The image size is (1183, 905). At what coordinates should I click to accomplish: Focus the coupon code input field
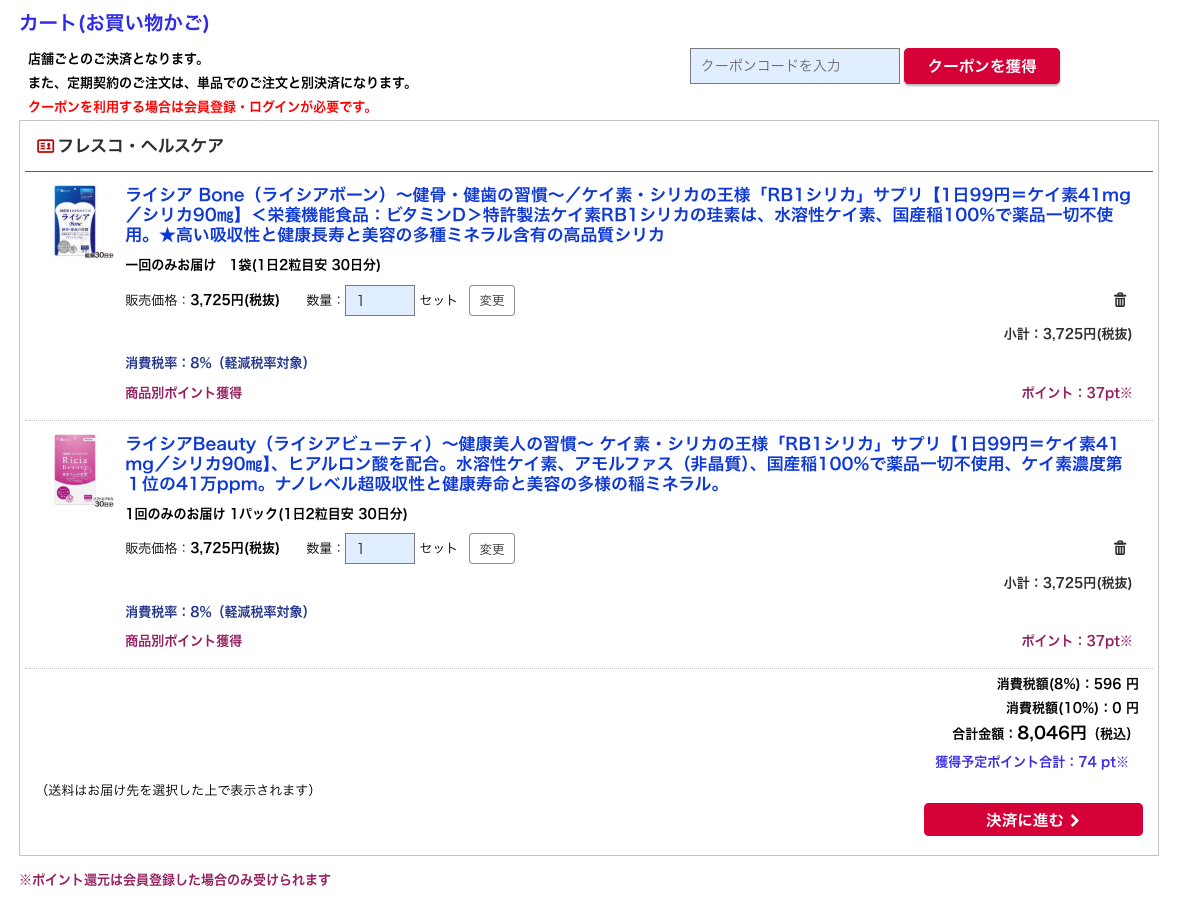(794, 66)
